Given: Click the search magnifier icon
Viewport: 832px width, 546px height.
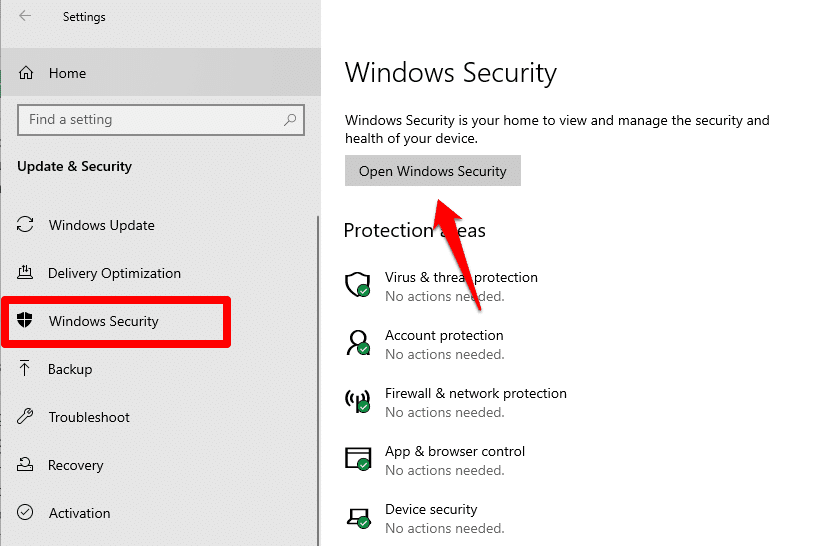Looking at the screenshot, I should (290, 120).
